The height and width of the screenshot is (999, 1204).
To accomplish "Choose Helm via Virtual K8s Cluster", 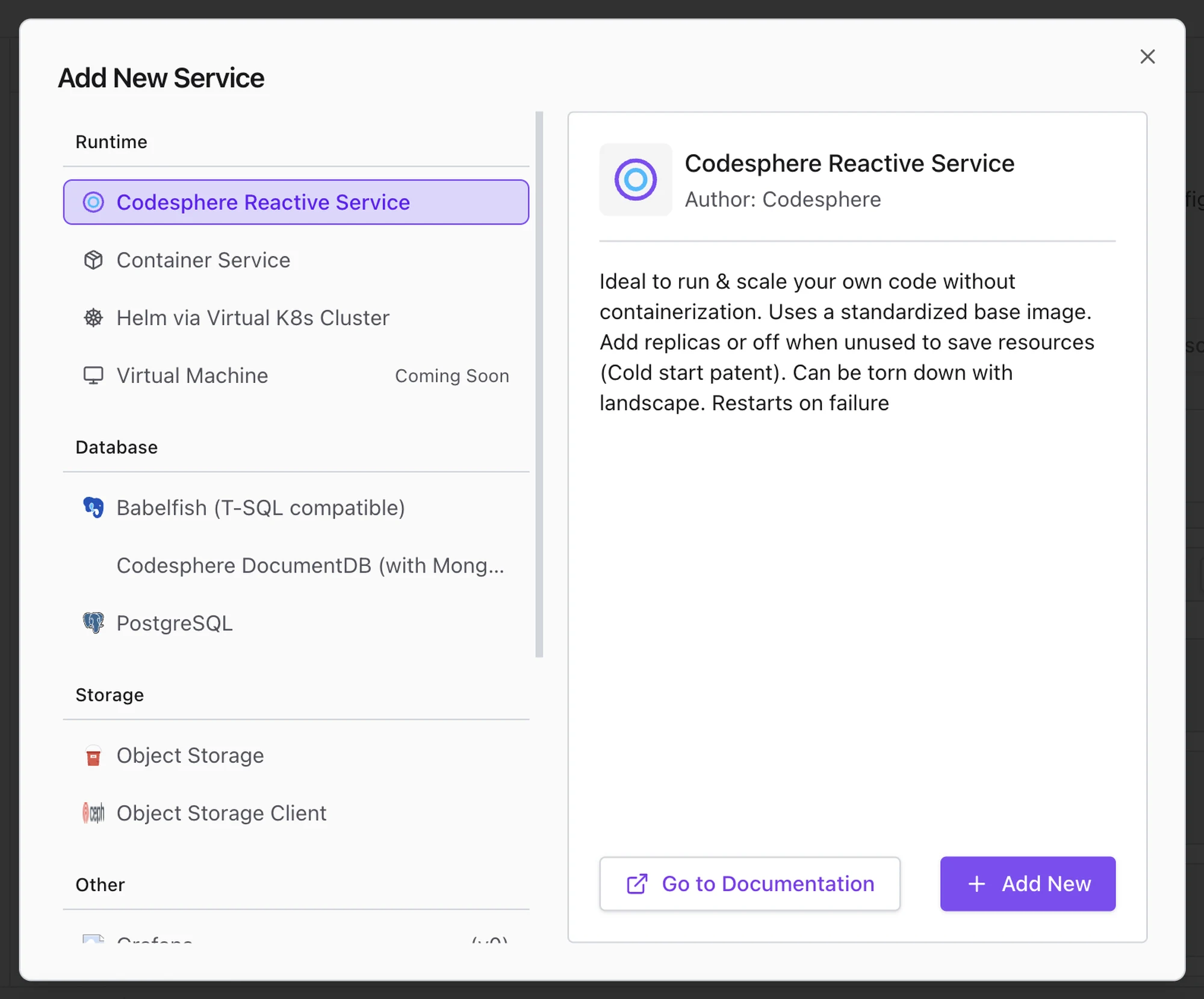I will (296, 318).
